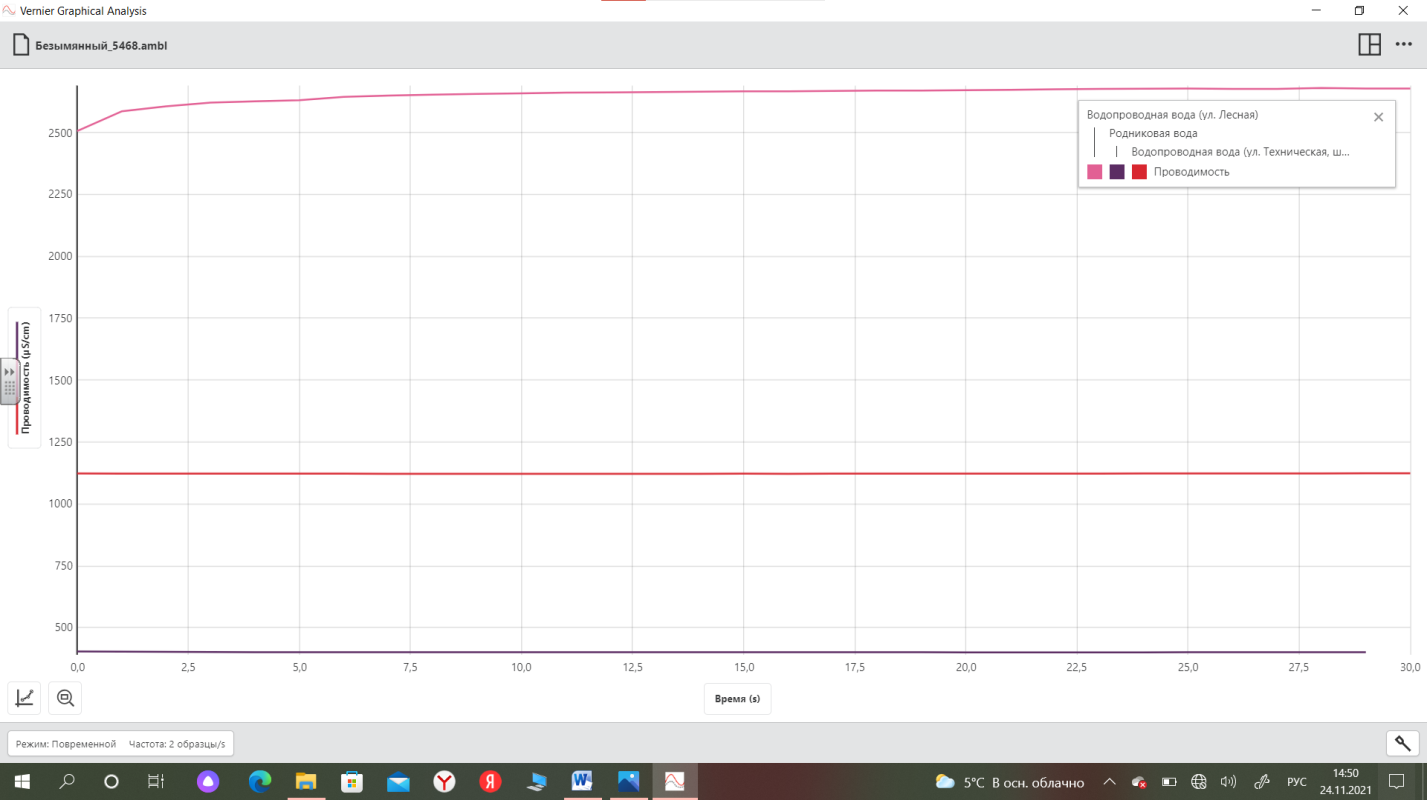Show hidden system tray icons

tap(1109, 781)
